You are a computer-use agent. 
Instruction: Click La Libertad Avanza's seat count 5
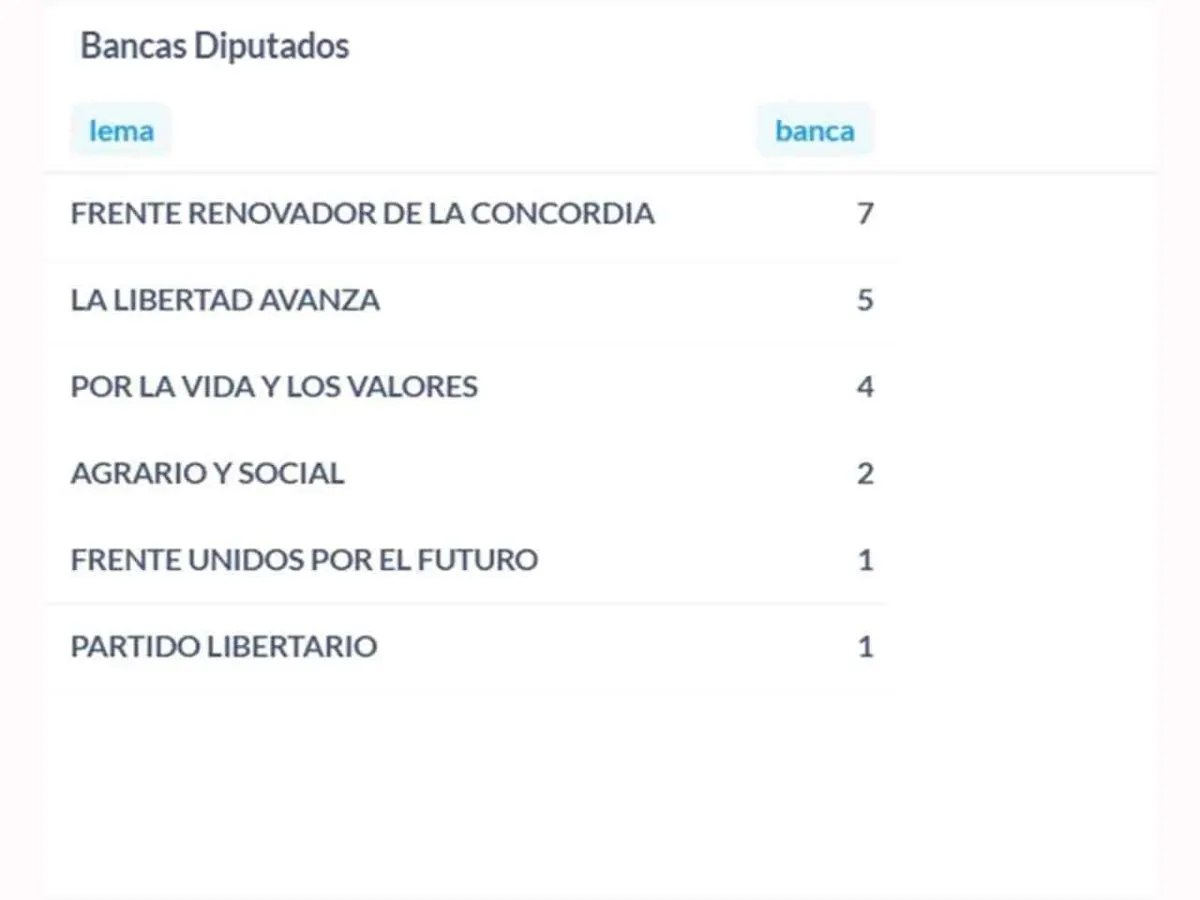point(865,300)
